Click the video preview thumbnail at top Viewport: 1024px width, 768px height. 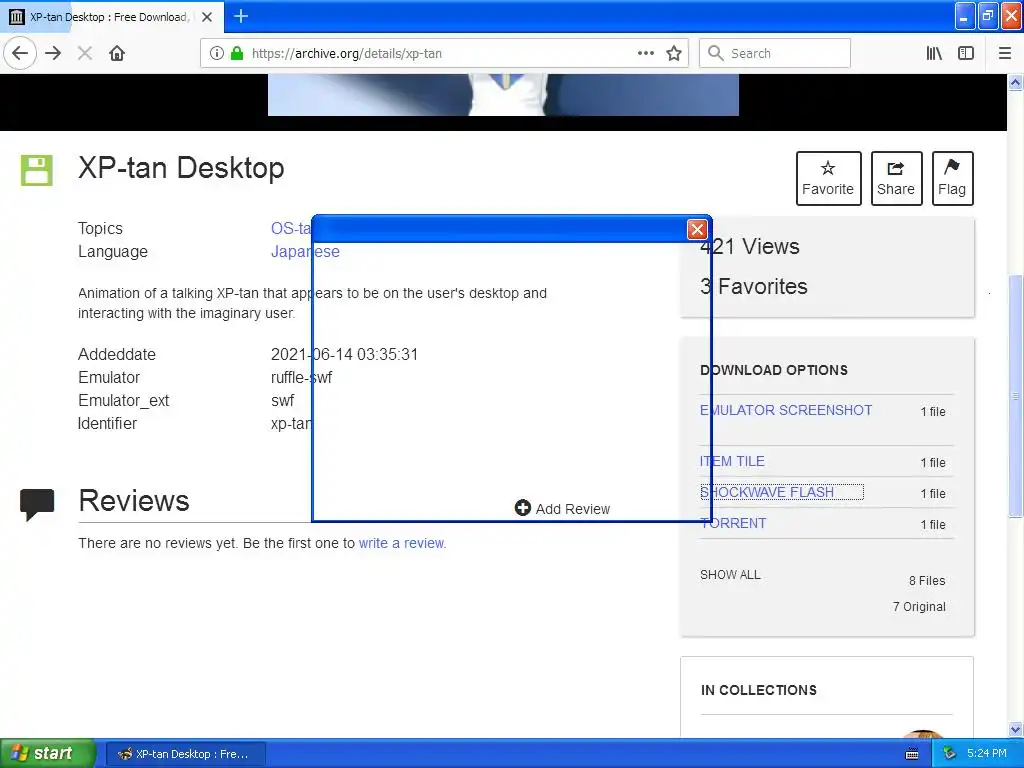503,95
